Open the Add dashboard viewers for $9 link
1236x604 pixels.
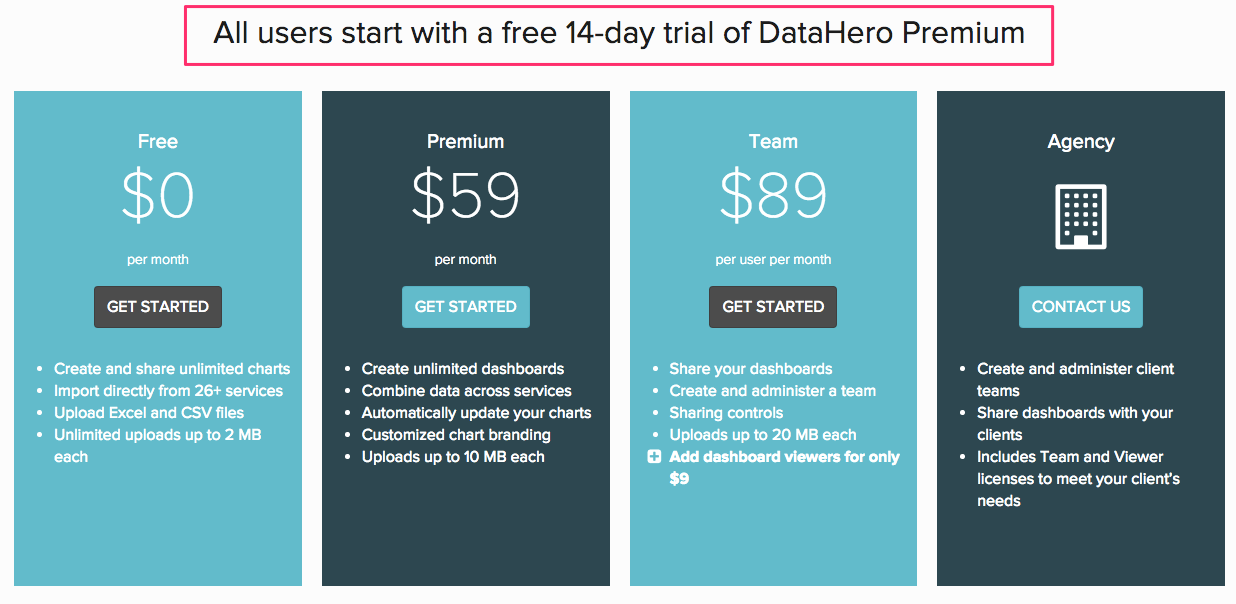point(785,468)
